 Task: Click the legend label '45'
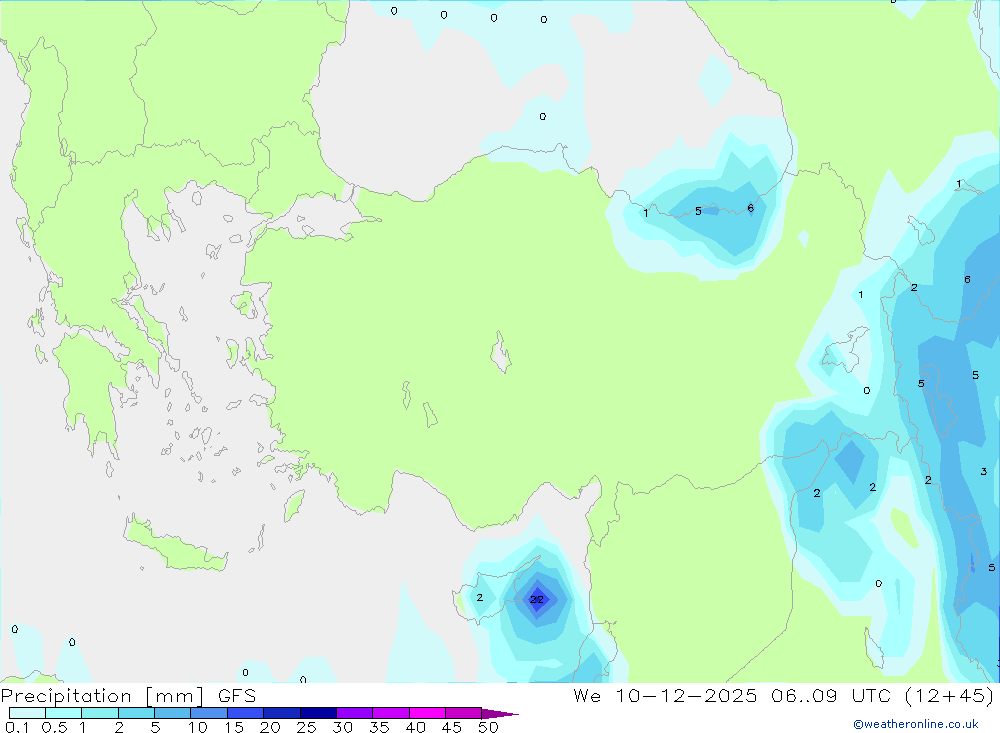click(452, 727)
